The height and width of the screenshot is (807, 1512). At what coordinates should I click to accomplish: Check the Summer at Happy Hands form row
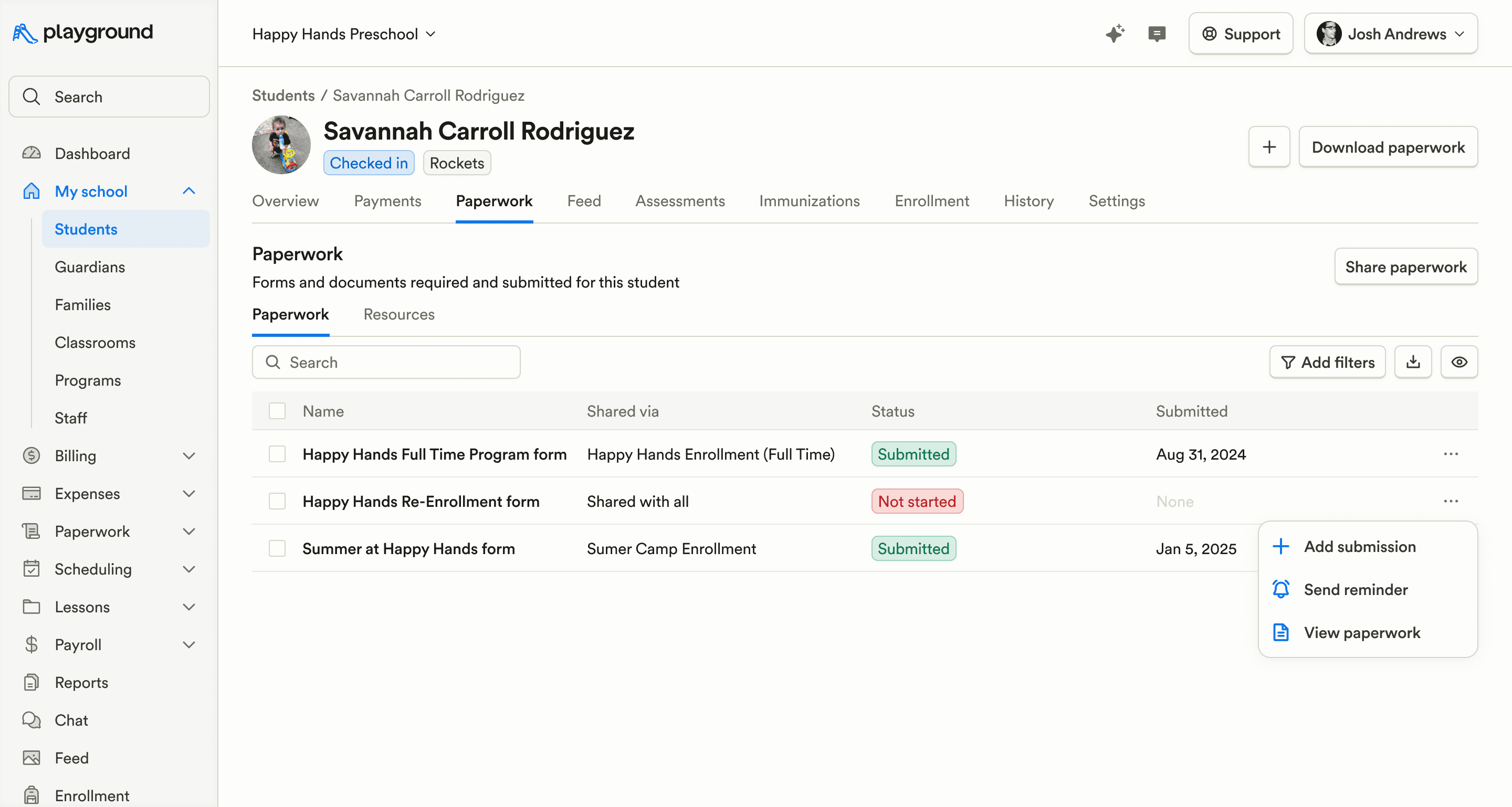click(x=277, y=548)
